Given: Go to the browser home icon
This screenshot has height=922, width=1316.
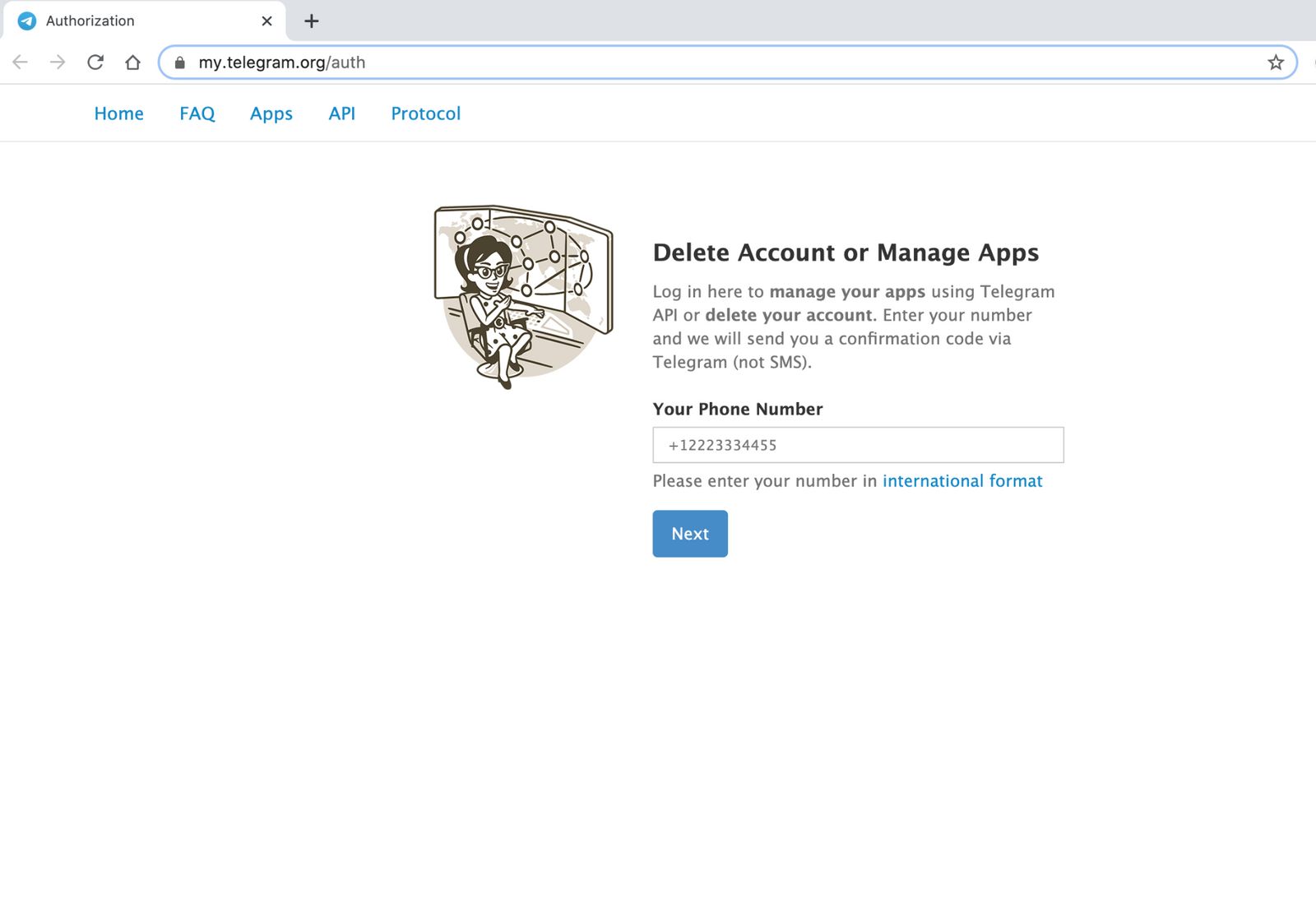Looking at the screenshot, I should pyautogui.click(x=132, y=63).
